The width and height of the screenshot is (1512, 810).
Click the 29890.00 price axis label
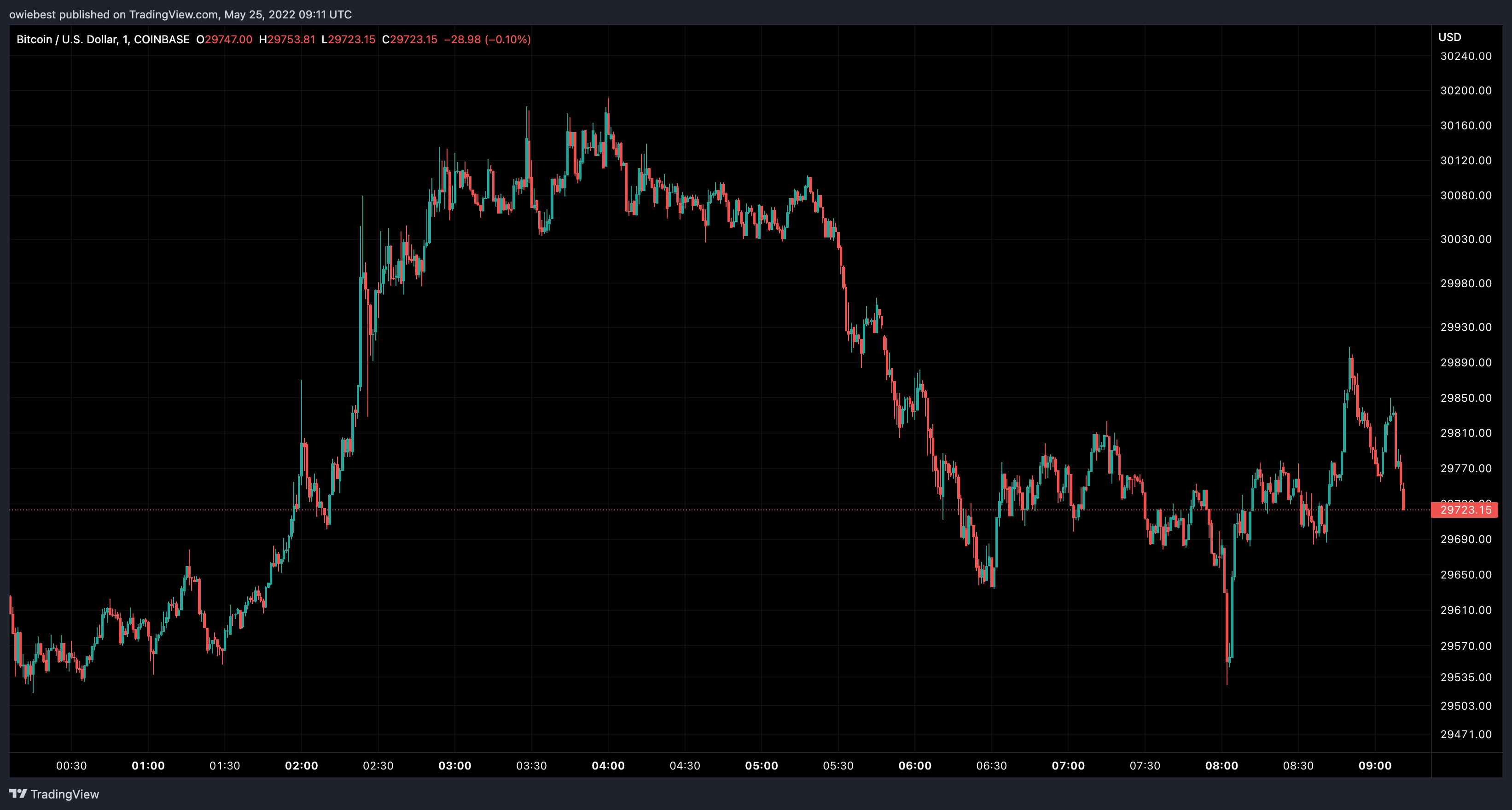(1465, 363)
